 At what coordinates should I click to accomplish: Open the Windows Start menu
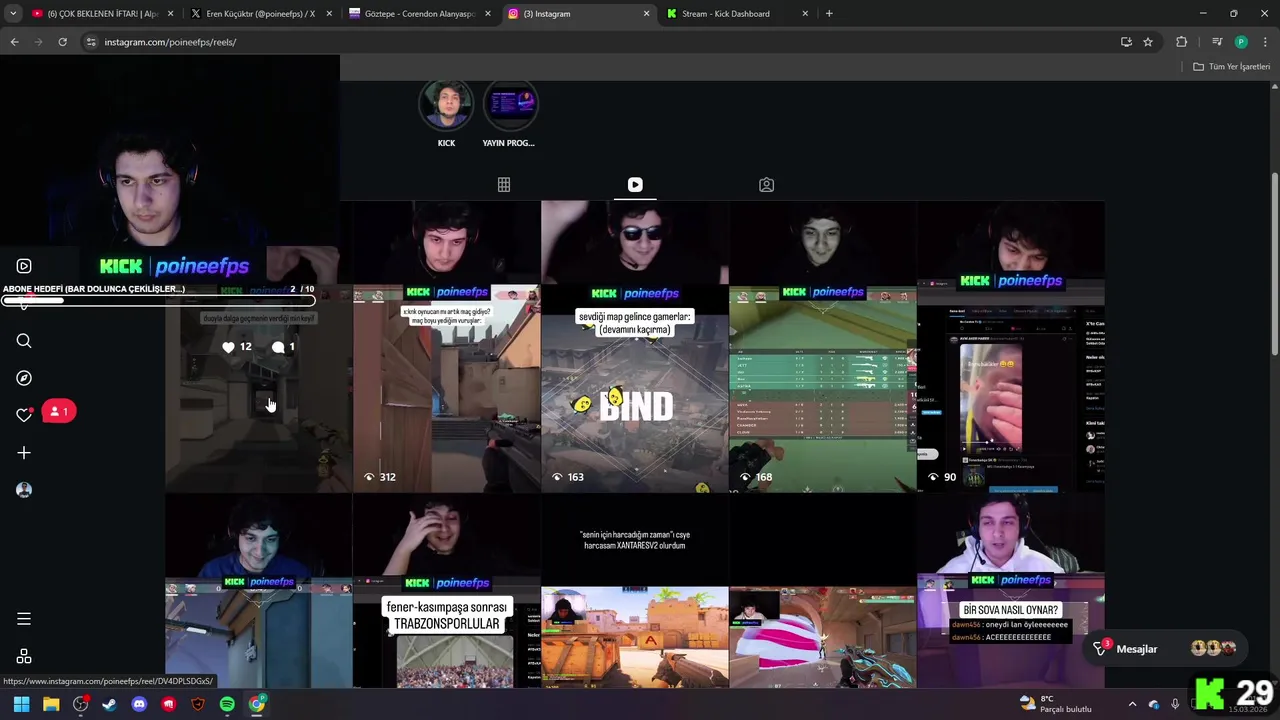pyautogui.click(x=21, y=704)
